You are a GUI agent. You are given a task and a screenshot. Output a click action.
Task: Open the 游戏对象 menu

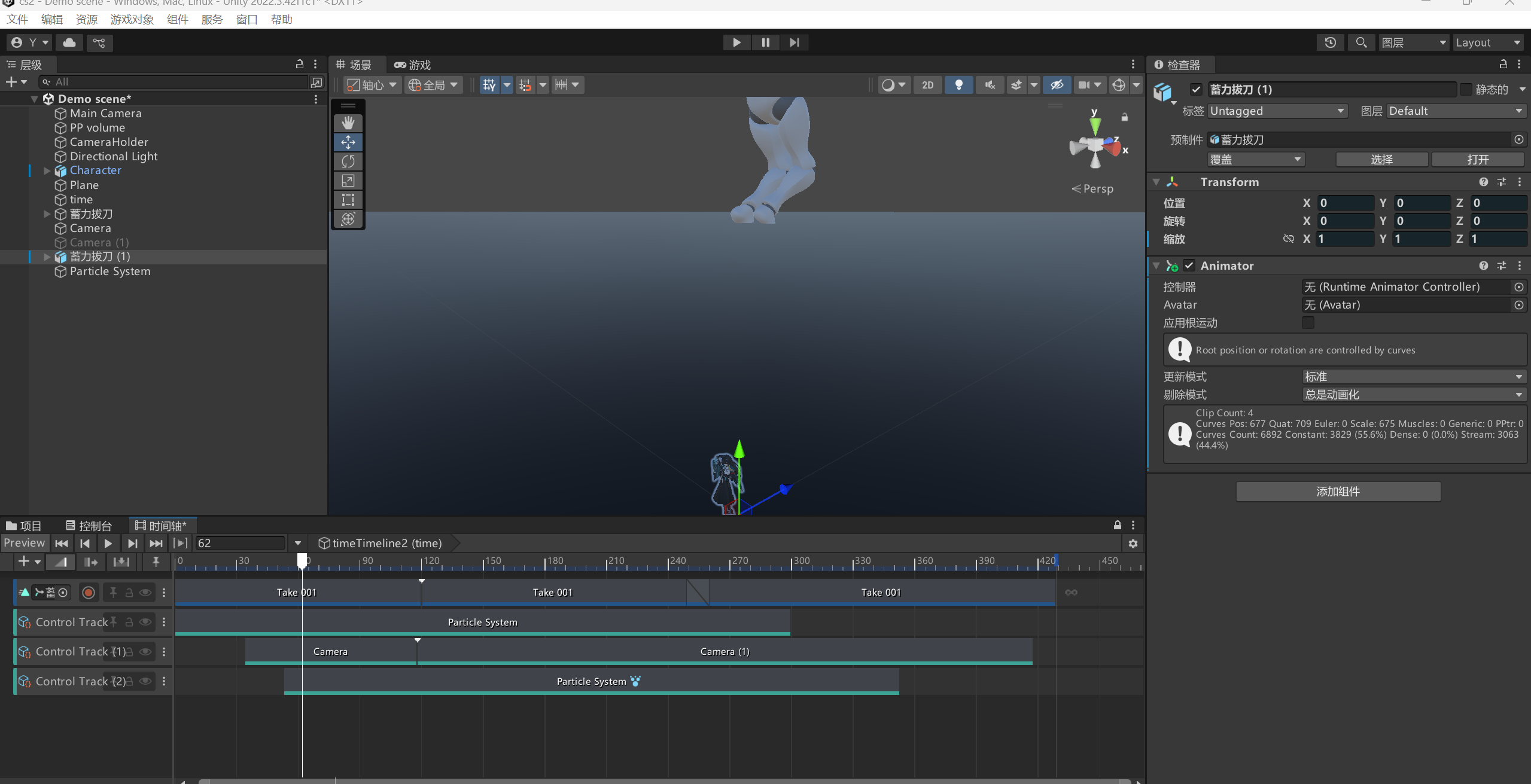(x=132, y=20)
